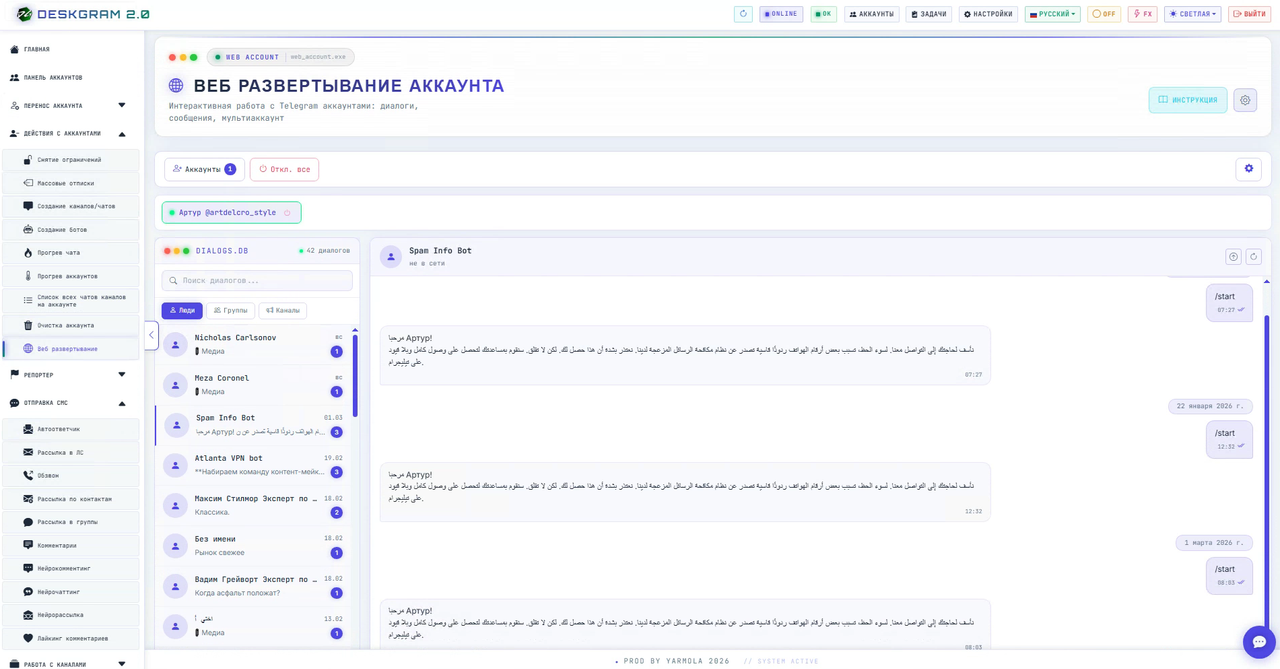Click the OK status badge

tap(823, 14)
